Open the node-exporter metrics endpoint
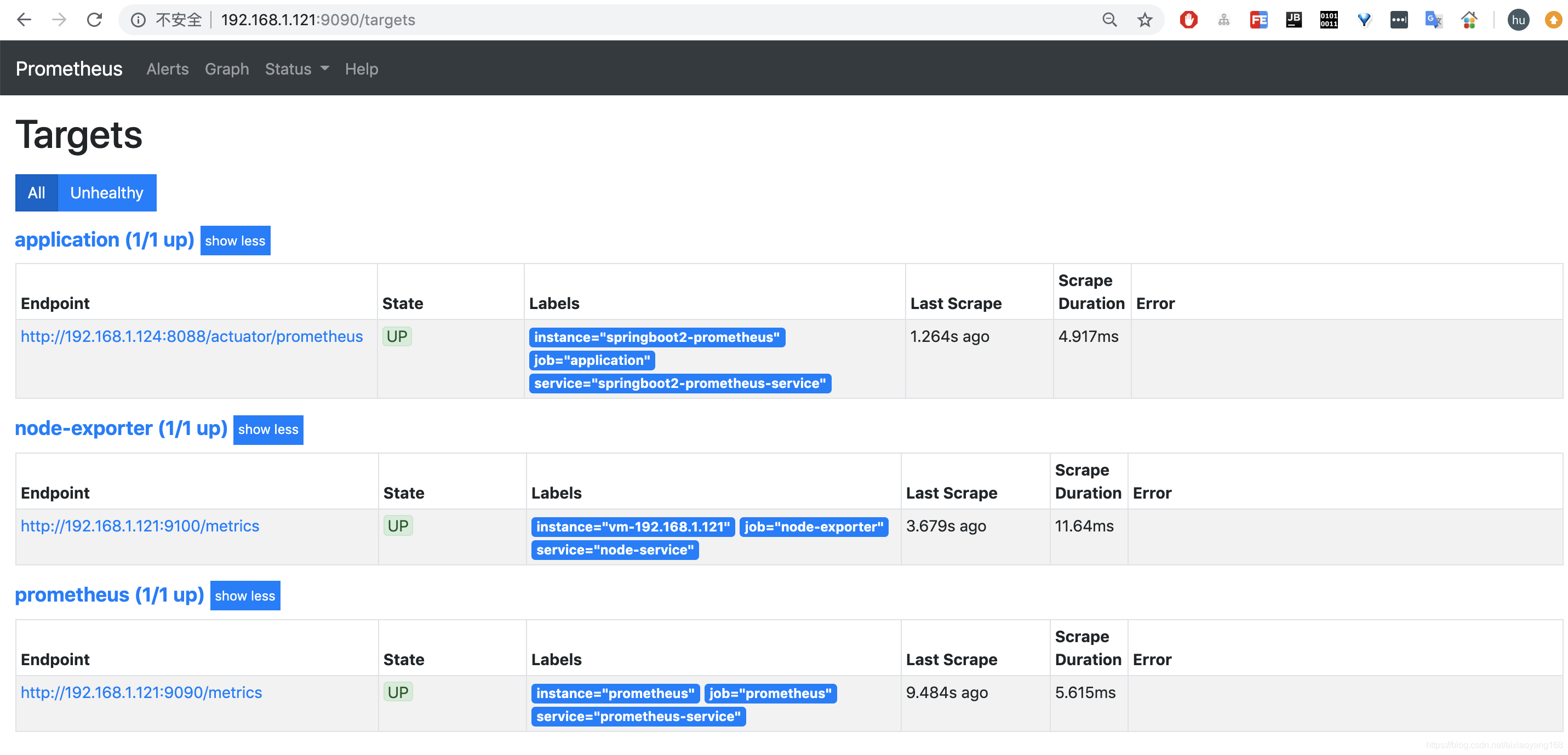 click(x=140, y=525)
